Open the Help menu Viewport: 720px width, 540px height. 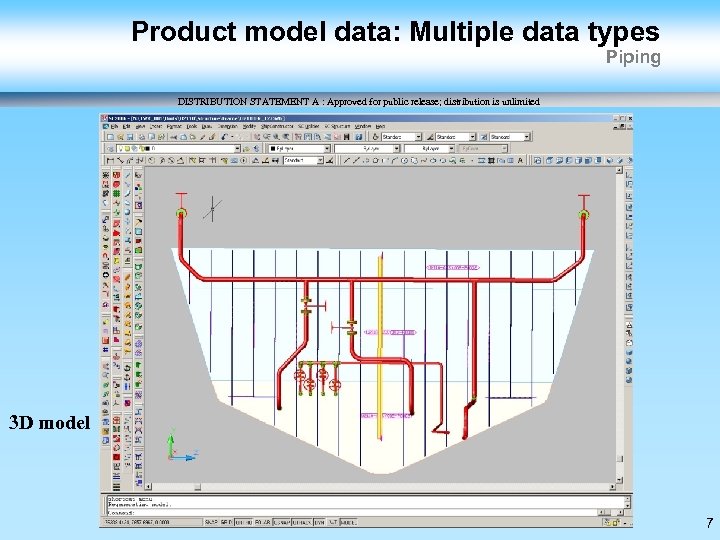[380, 126]
